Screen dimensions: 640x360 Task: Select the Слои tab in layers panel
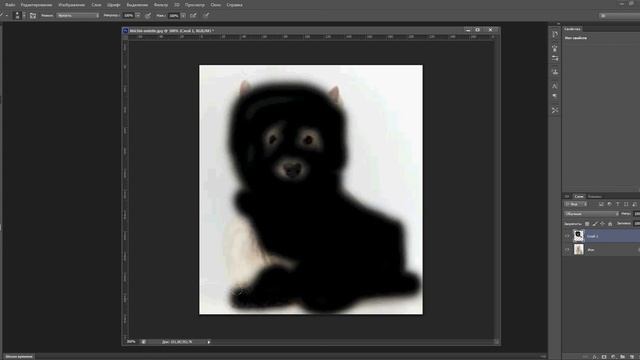579,196
